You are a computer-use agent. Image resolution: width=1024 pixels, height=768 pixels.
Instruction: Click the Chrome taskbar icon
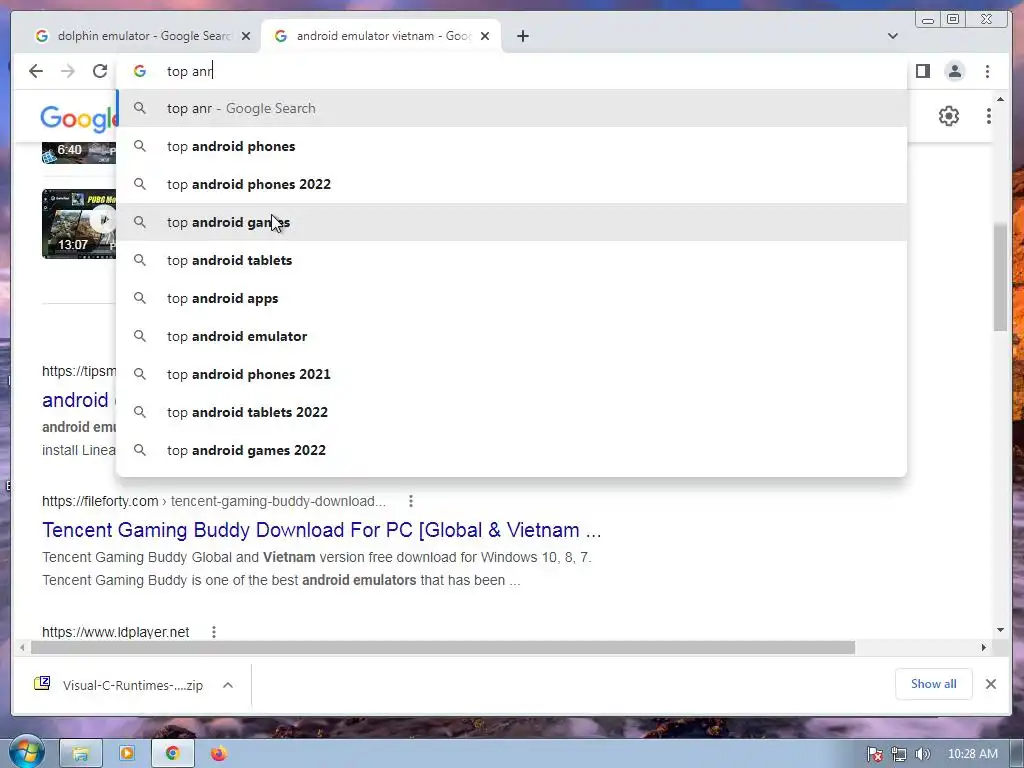pos(172,754)
